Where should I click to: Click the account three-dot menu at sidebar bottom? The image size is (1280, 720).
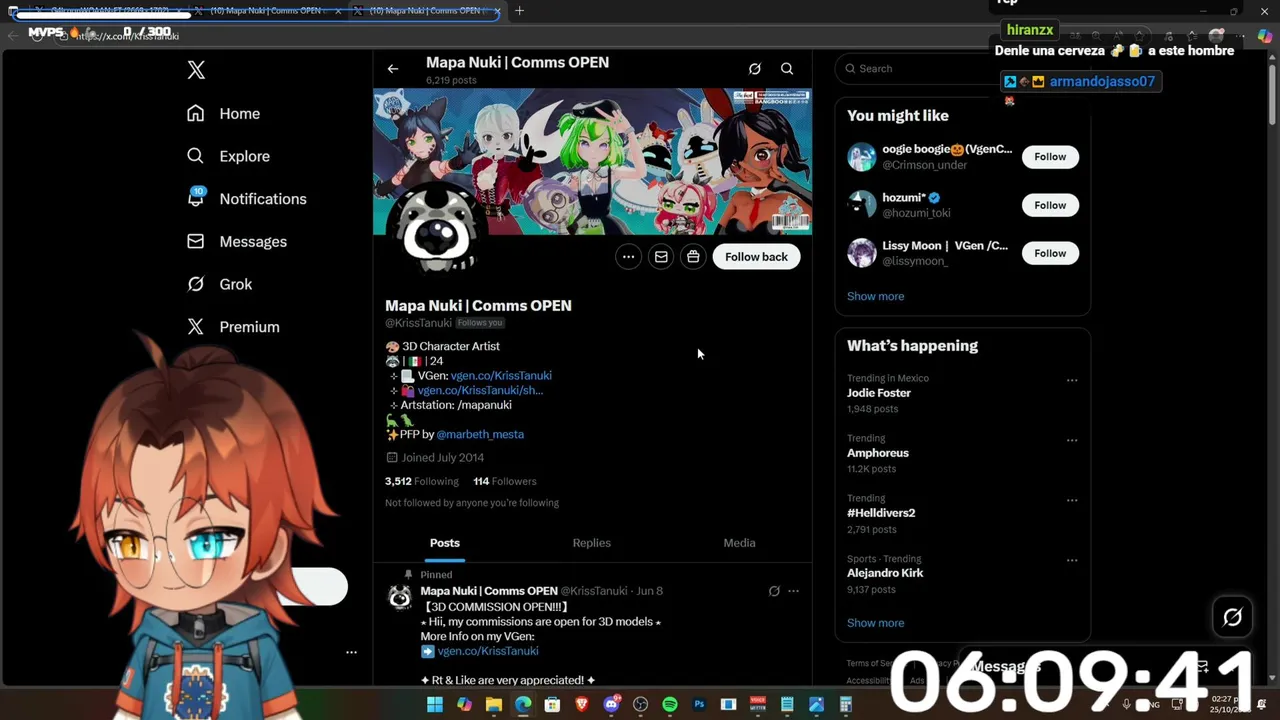click(x=351, y=652)
